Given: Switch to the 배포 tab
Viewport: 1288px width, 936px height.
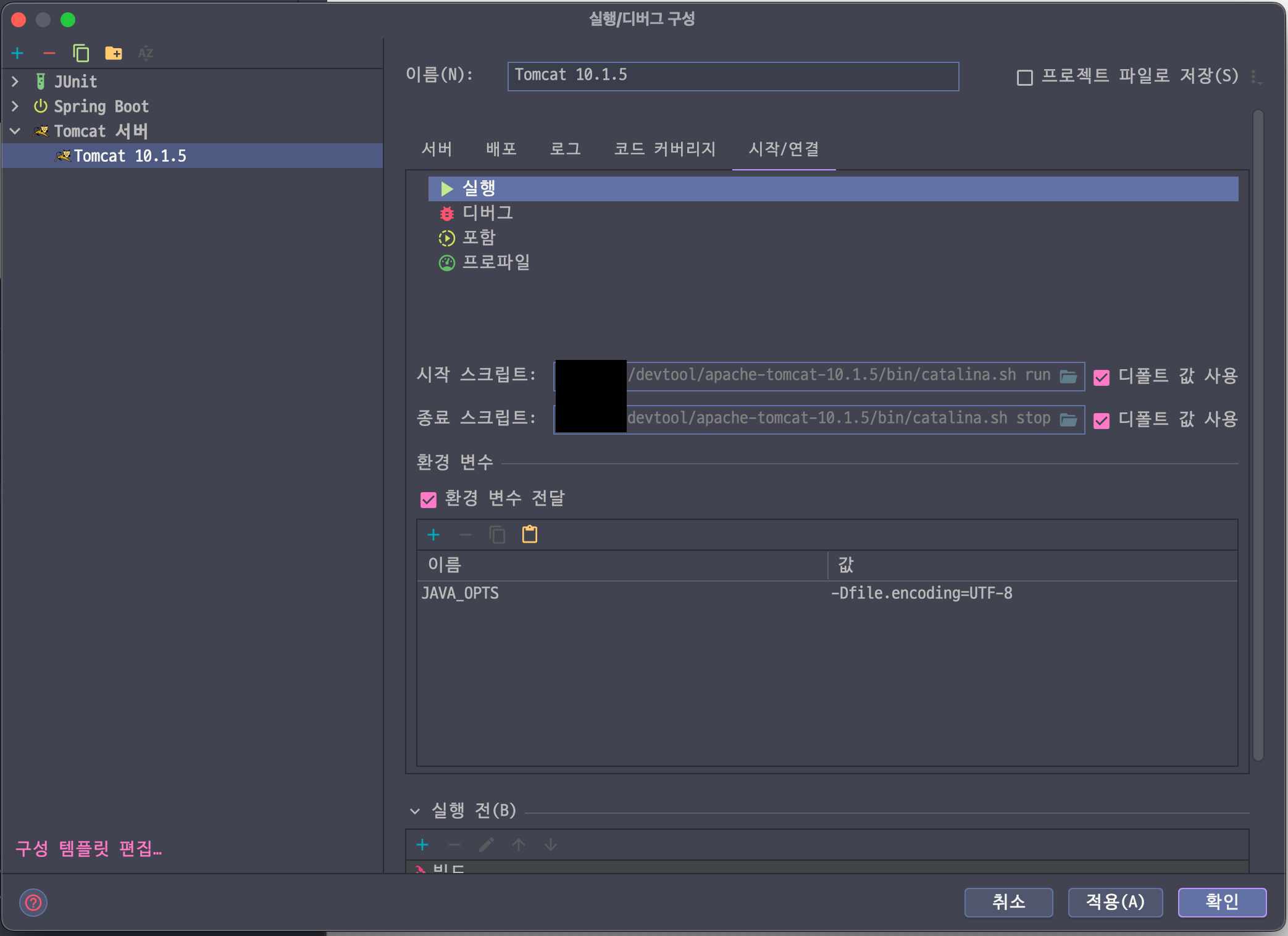Looking at the screenshot, I should click(x=501, y=149).
